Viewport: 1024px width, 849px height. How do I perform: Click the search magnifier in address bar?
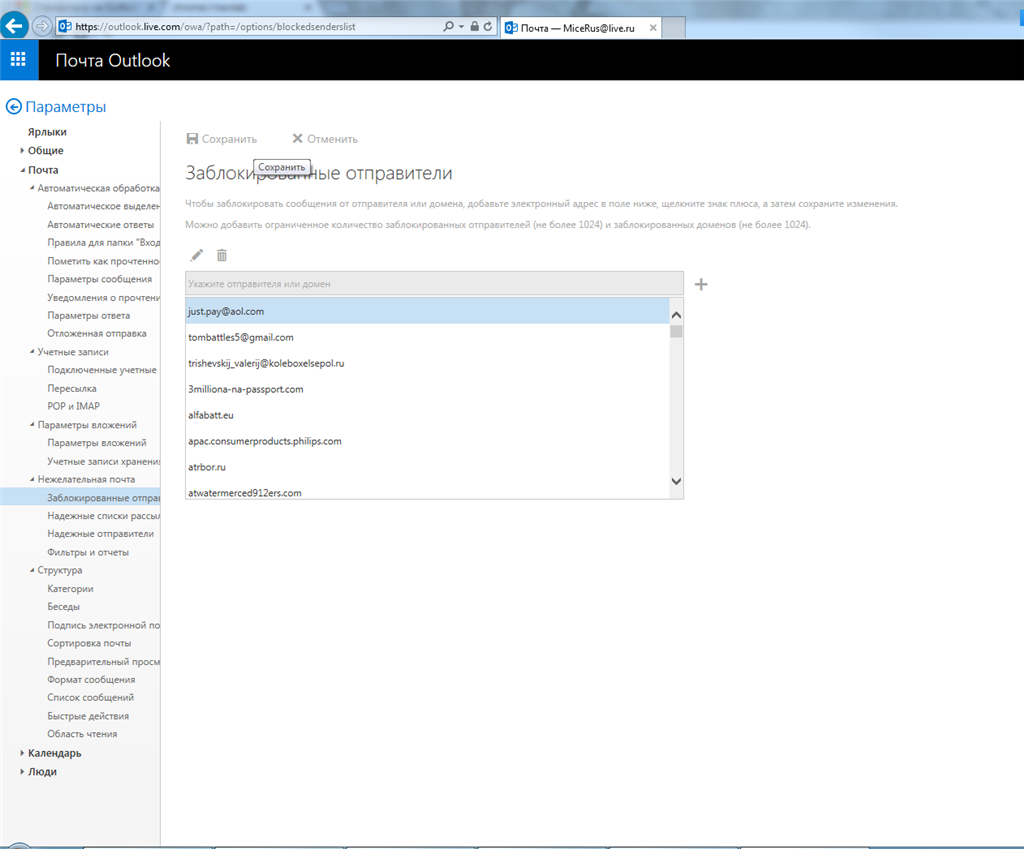(x=448, y=27)
